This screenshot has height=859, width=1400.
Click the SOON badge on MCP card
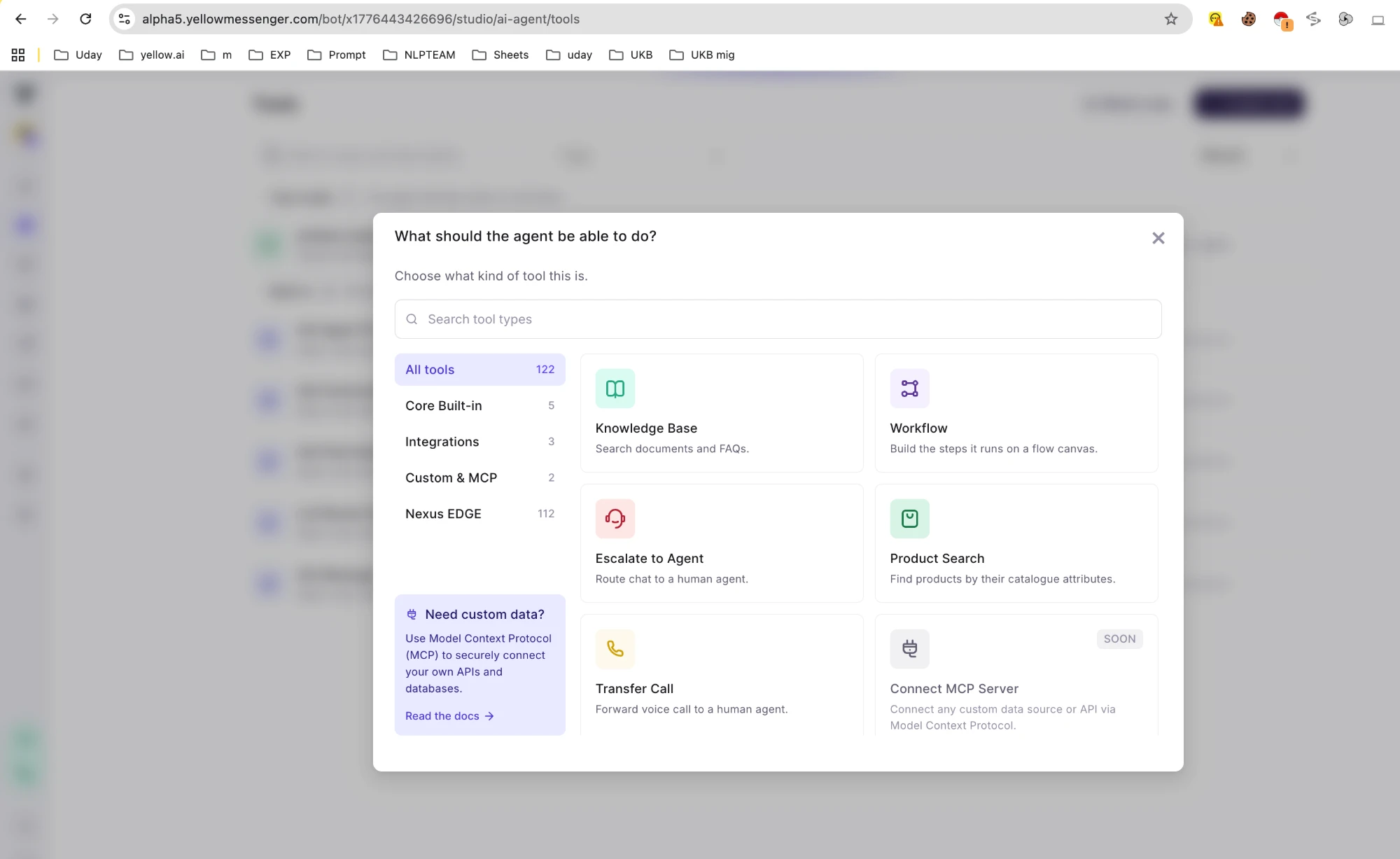point(1119,638)
